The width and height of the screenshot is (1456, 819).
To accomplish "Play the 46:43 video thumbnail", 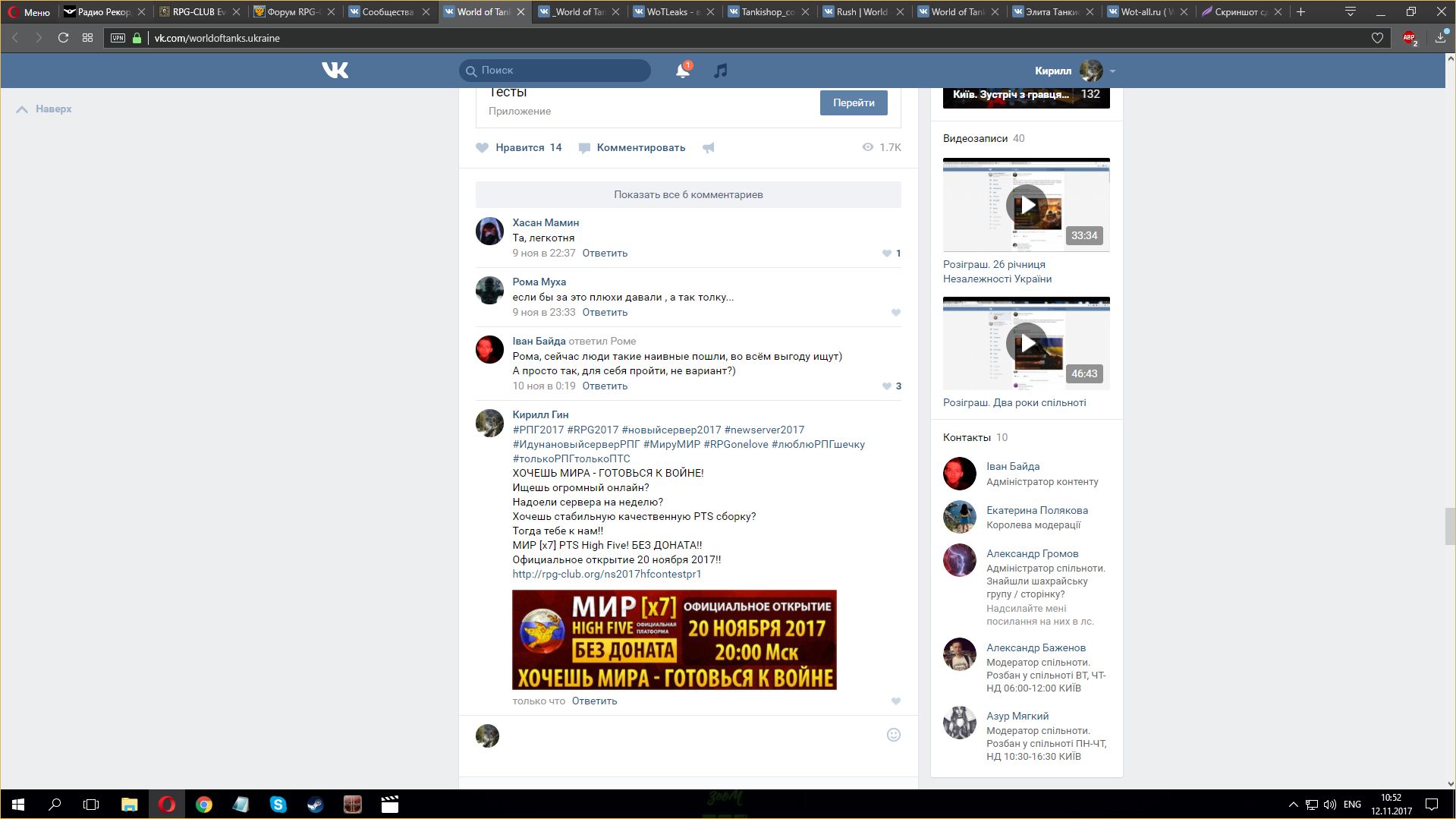I will pos(1026,344).
